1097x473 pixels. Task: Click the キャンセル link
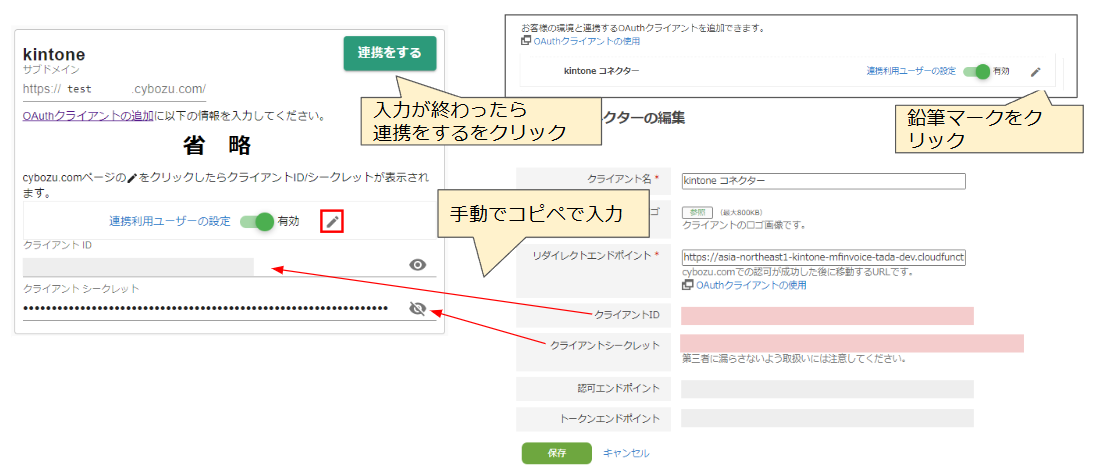tap(626, 453)
